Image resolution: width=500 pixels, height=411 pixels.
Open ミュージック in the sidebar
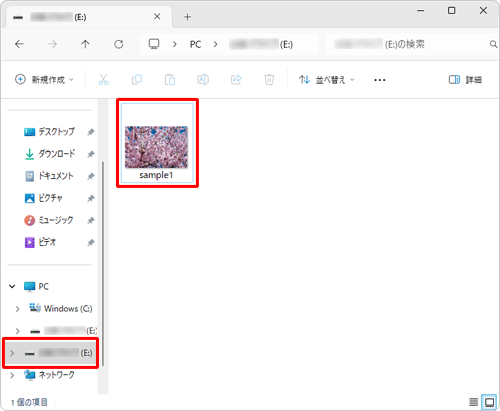[x=49, y=220]
